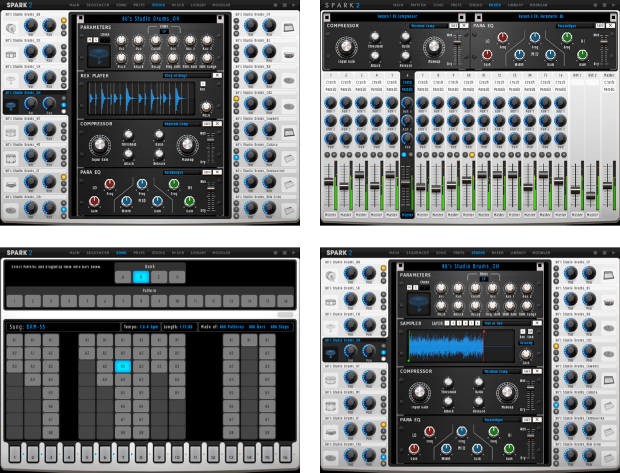
Task: Click Mixer channel 1 volume fader
Action: [x=329, y=182]
